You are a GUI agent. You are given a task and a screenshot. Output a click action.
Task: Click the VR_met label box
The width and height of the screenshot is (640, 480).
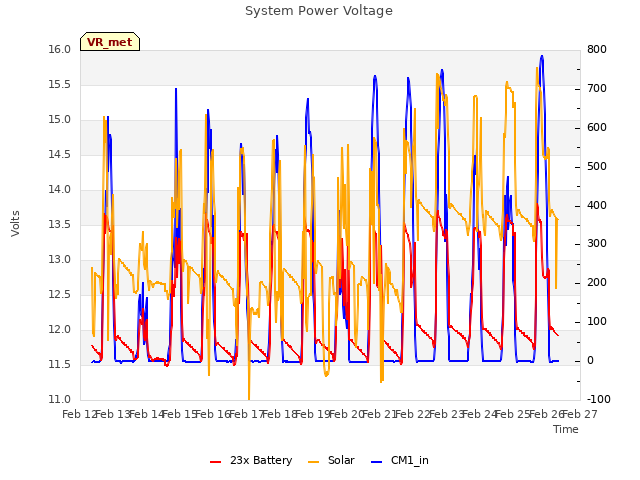[x=110, y=42]
